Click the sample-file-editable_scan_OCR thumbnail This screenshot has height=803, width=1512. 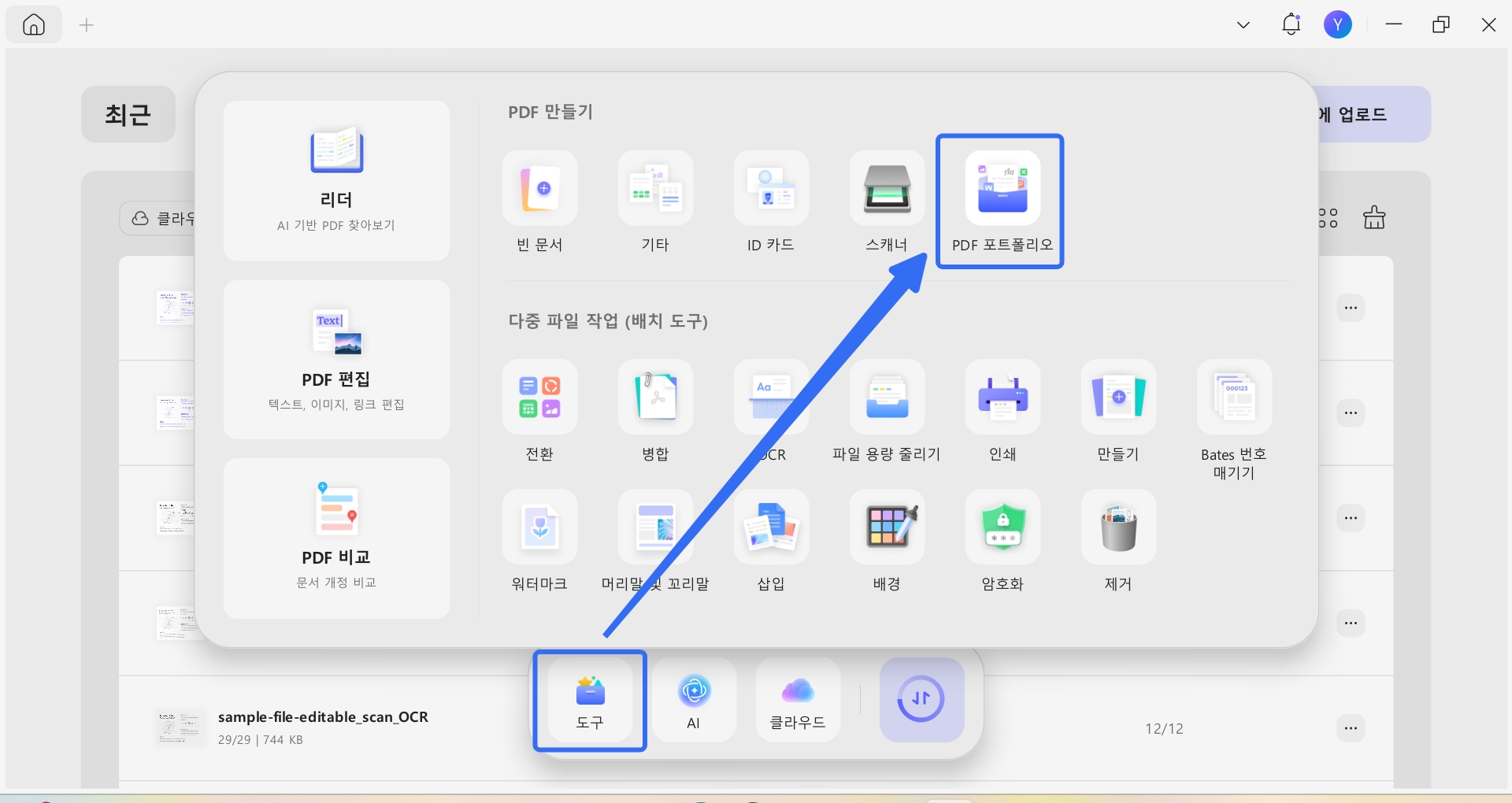coord(180,727)
